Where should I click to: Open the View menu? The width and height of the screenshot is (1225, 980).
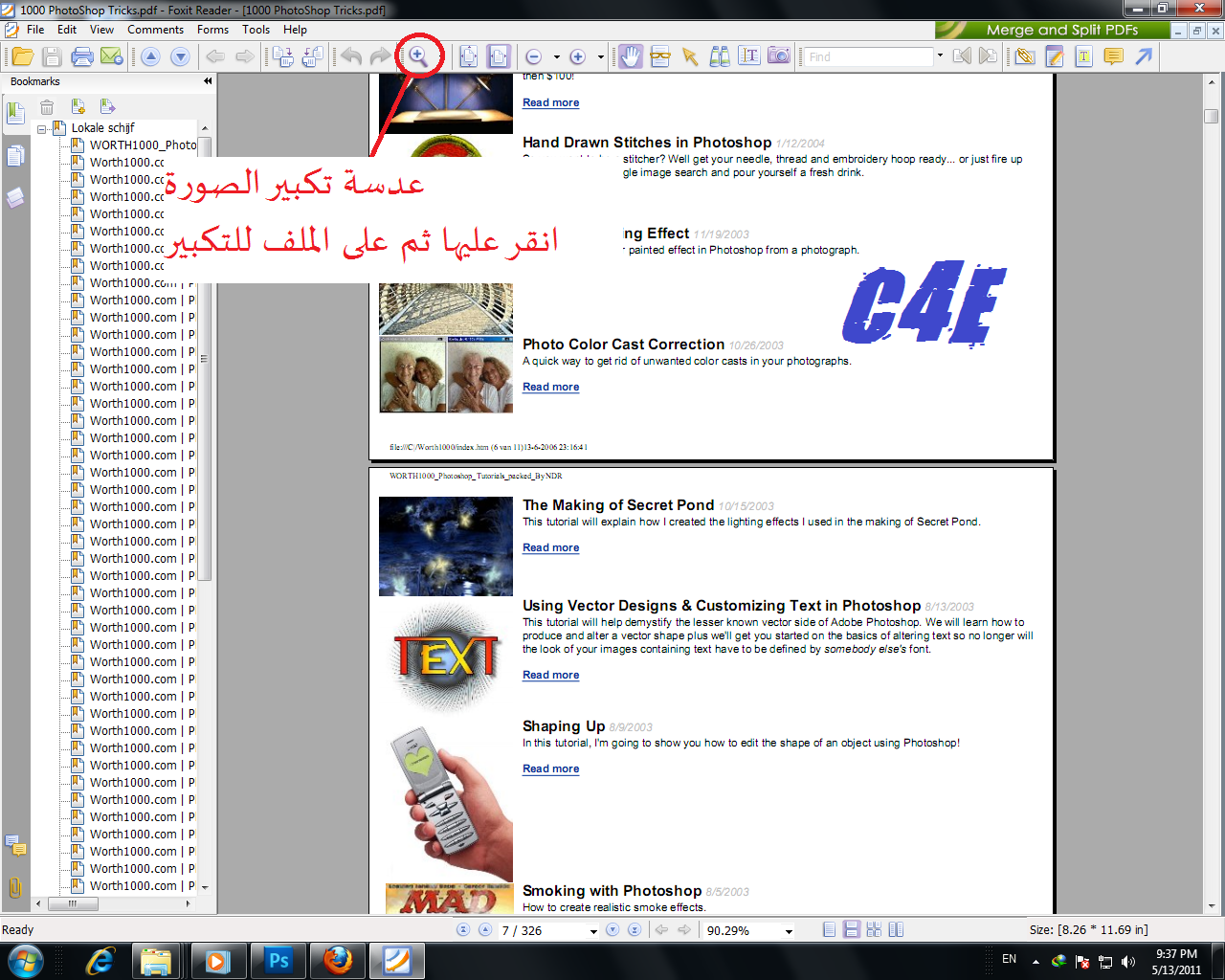click(x=102, y=30)
